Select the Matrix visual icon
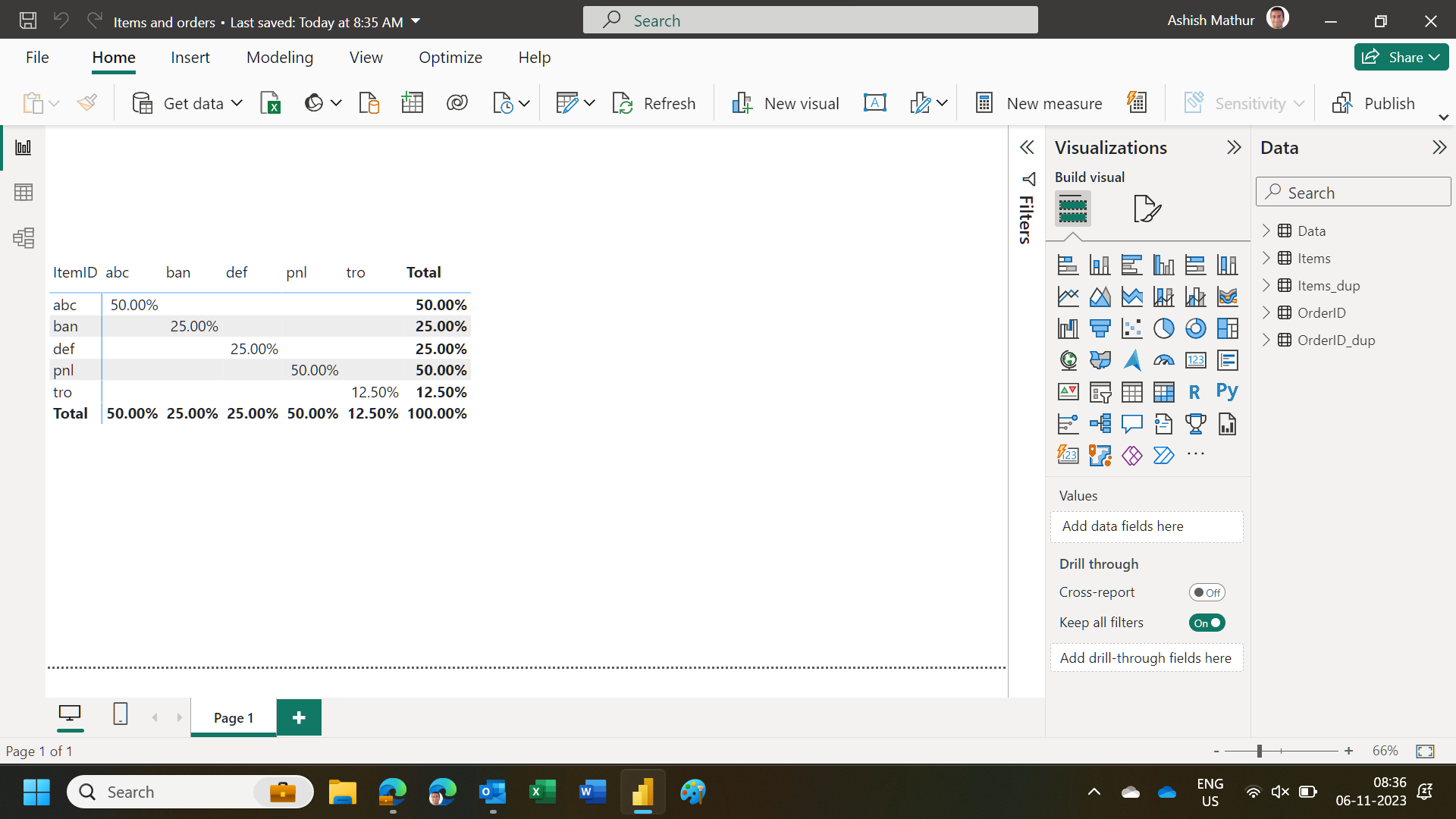 (x=1163, y=392)
